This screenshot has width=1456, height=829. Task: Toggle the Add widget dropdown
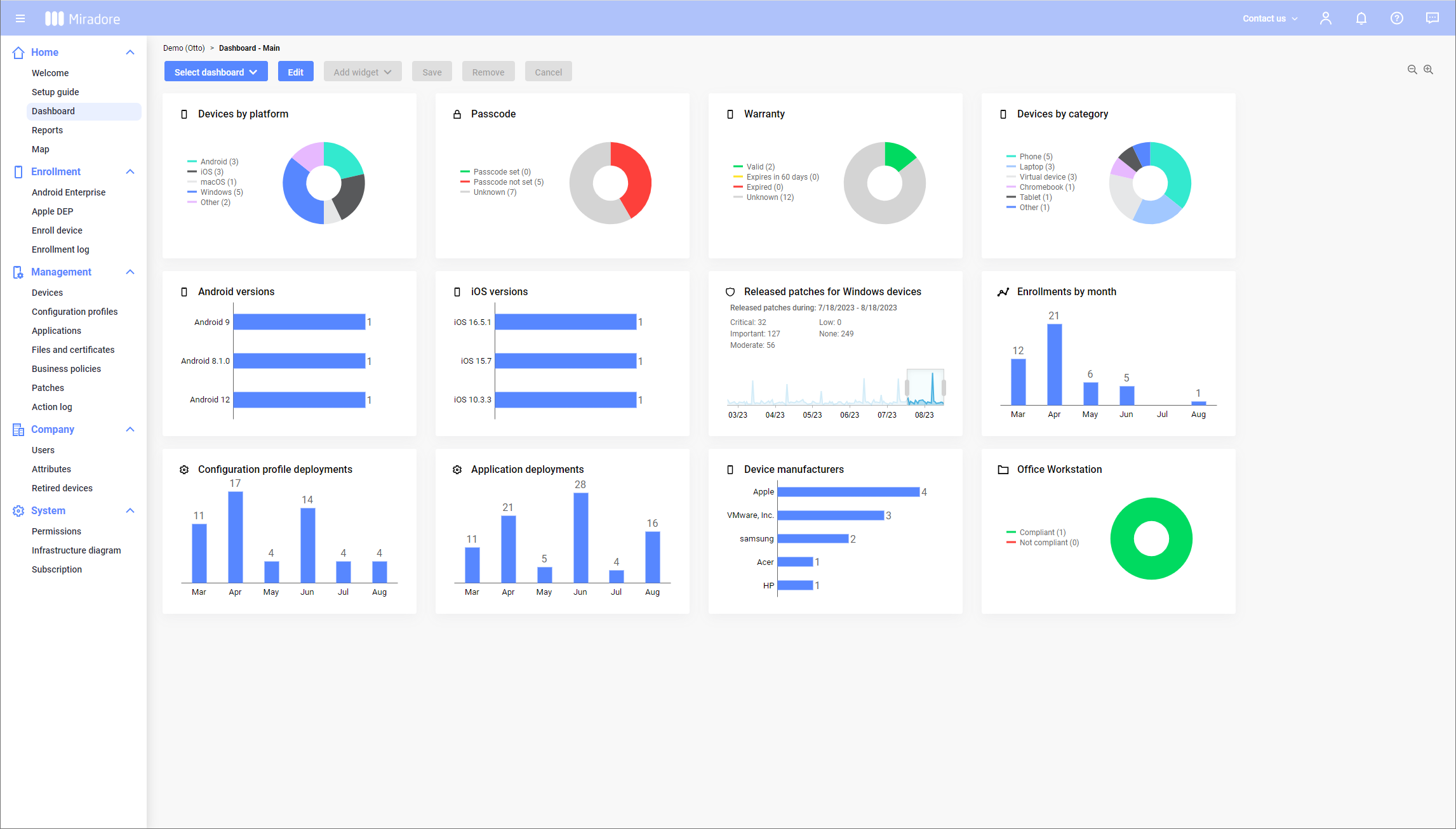pos(362,71)
